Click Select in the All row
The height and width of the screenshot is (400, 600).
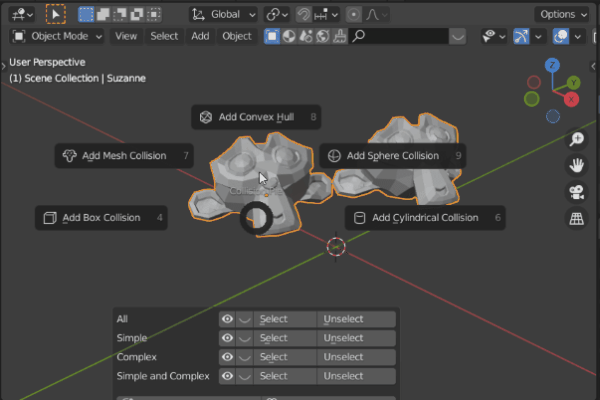point(285,319)
